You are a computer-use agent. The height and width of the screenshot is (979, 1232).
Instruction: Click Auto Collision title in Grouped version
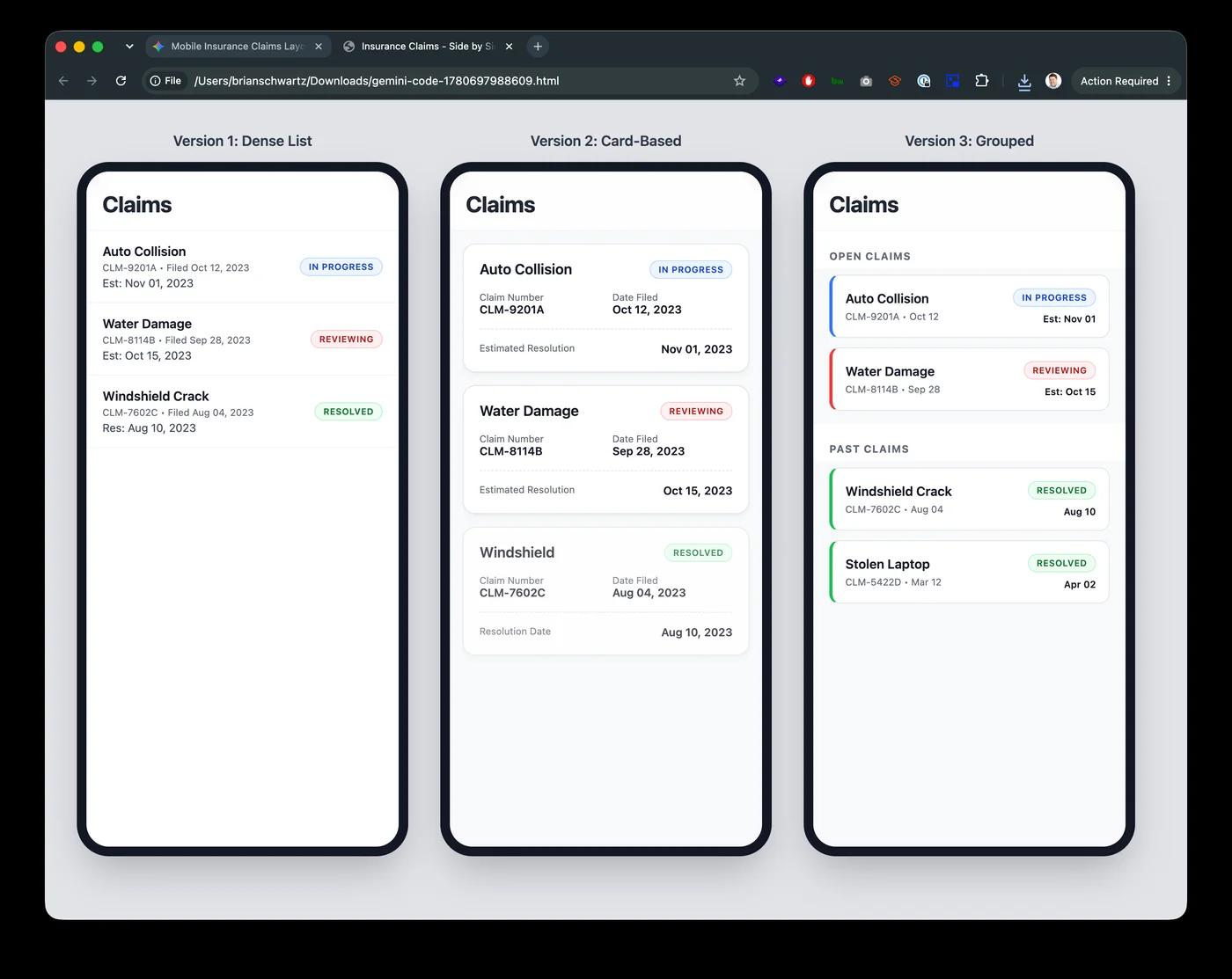pyautogui.click(x=887, y=299)
